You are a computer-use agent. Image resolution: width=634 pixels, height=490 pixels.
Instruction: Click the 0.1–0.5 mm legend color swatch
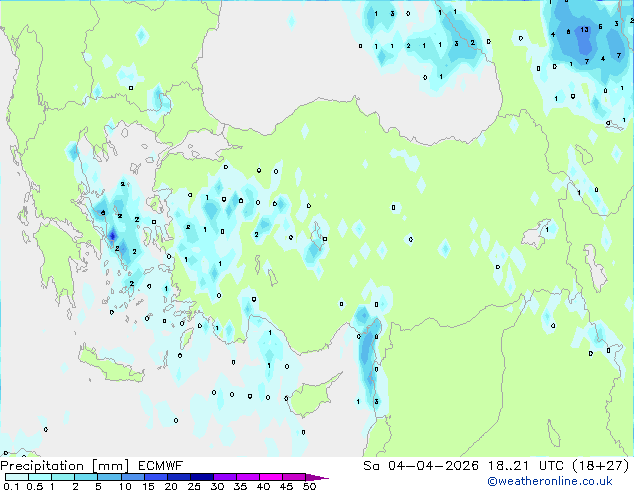click(17, 477)
